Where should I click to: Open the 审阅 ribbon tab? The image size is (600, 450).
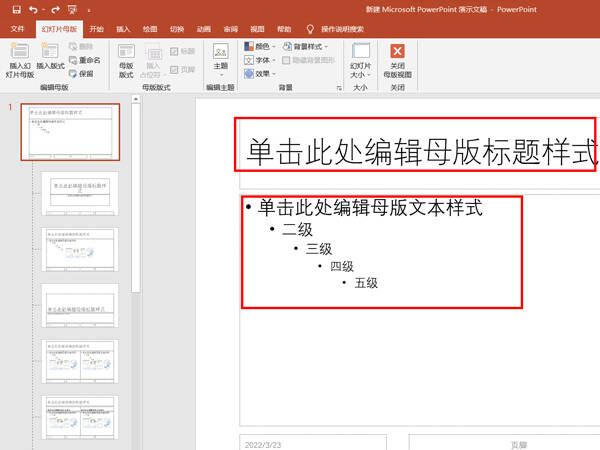point(230,29)
